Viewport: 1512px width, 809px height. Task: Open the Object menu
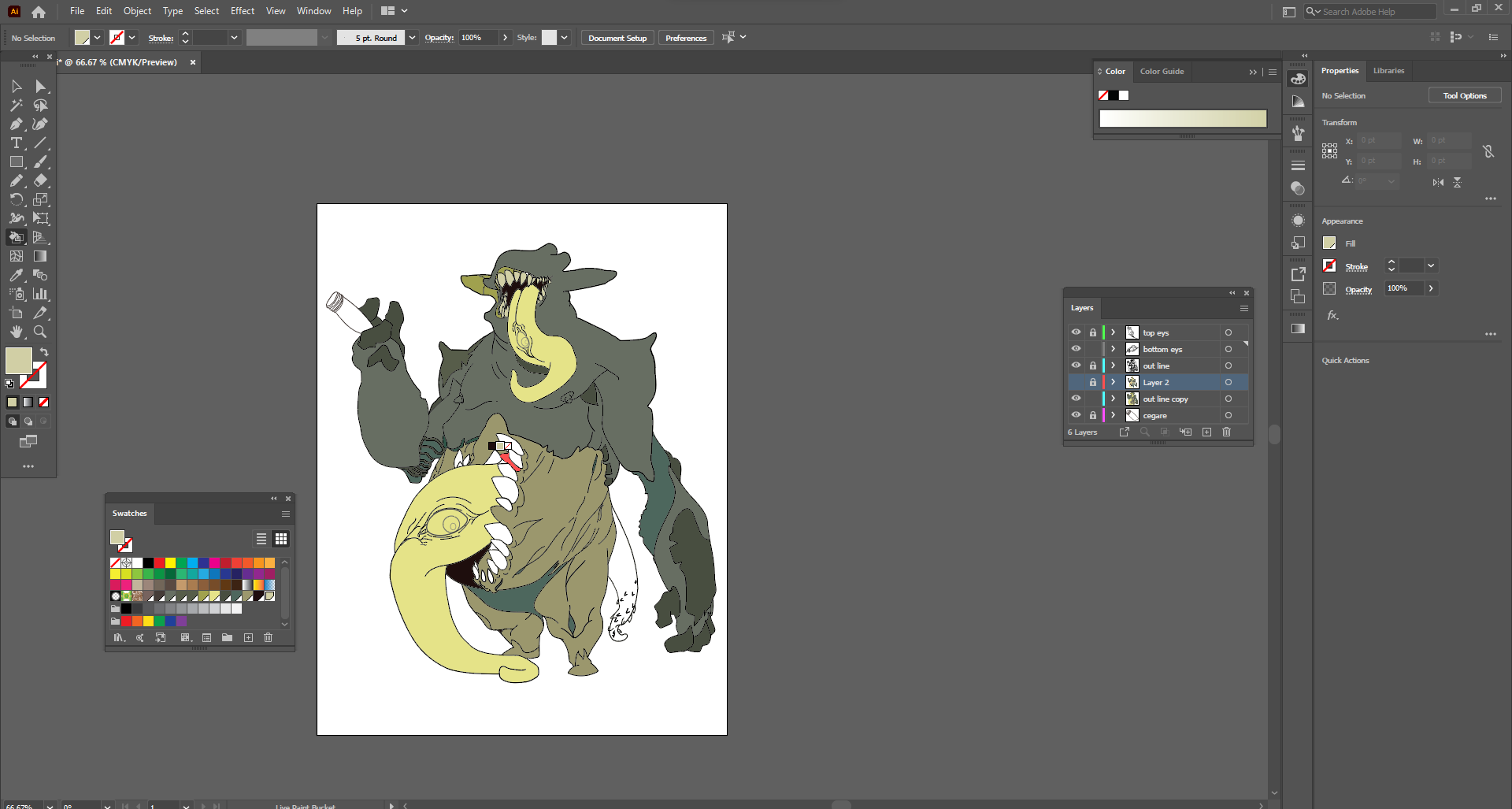[x=137, y=11]
